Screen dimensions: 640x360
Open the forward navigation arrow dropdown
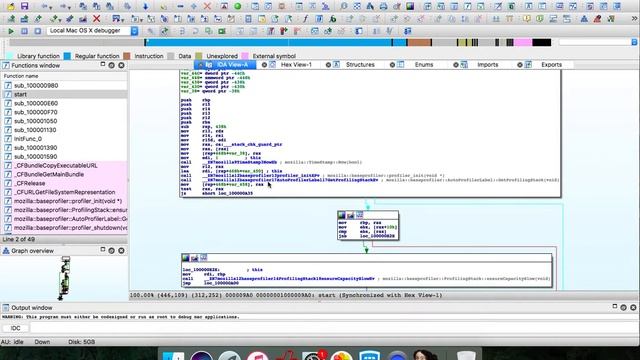pos(69,7)
